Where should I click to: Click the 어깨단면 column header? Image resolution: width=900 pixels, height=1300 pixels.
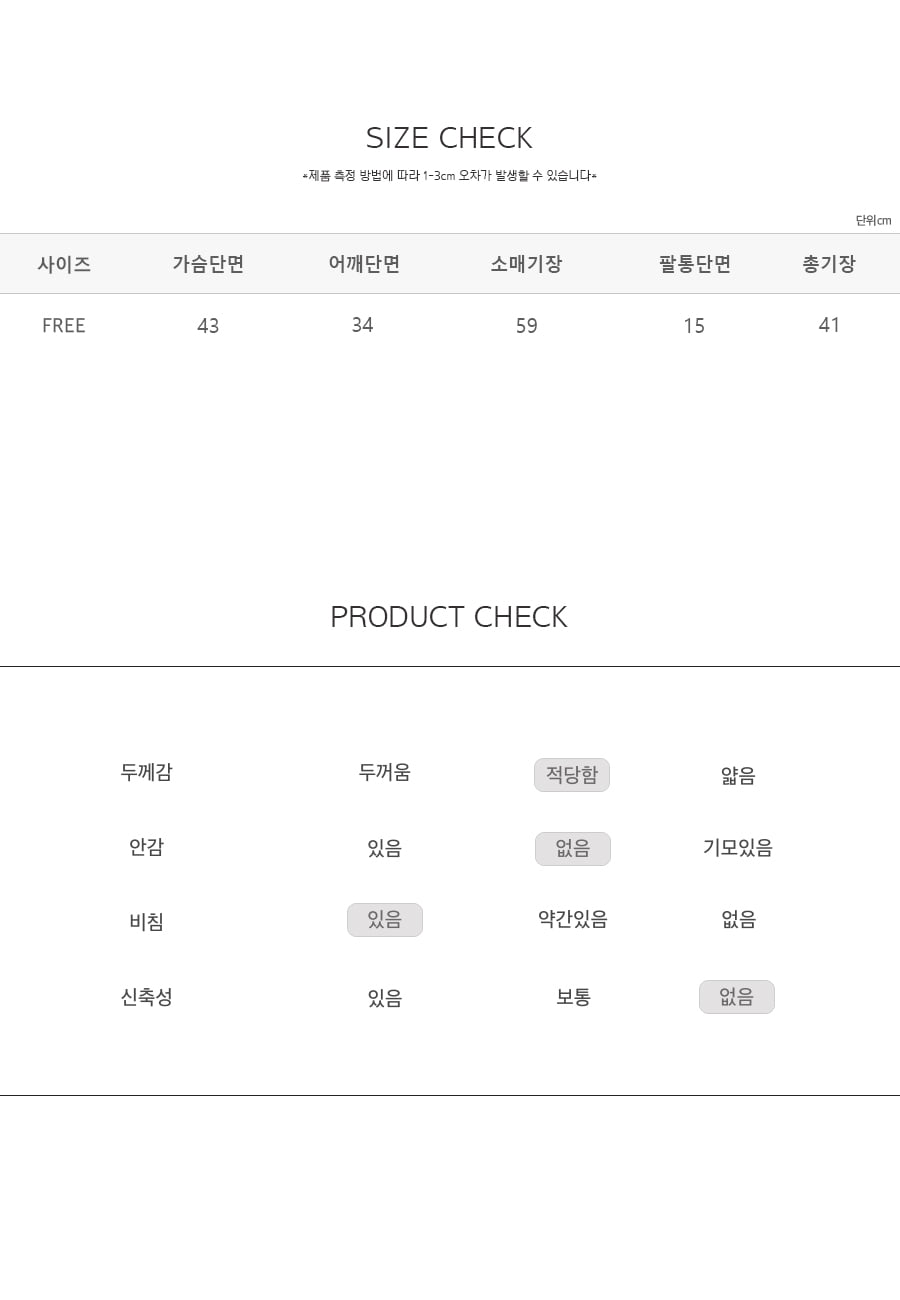click(364, 264)
